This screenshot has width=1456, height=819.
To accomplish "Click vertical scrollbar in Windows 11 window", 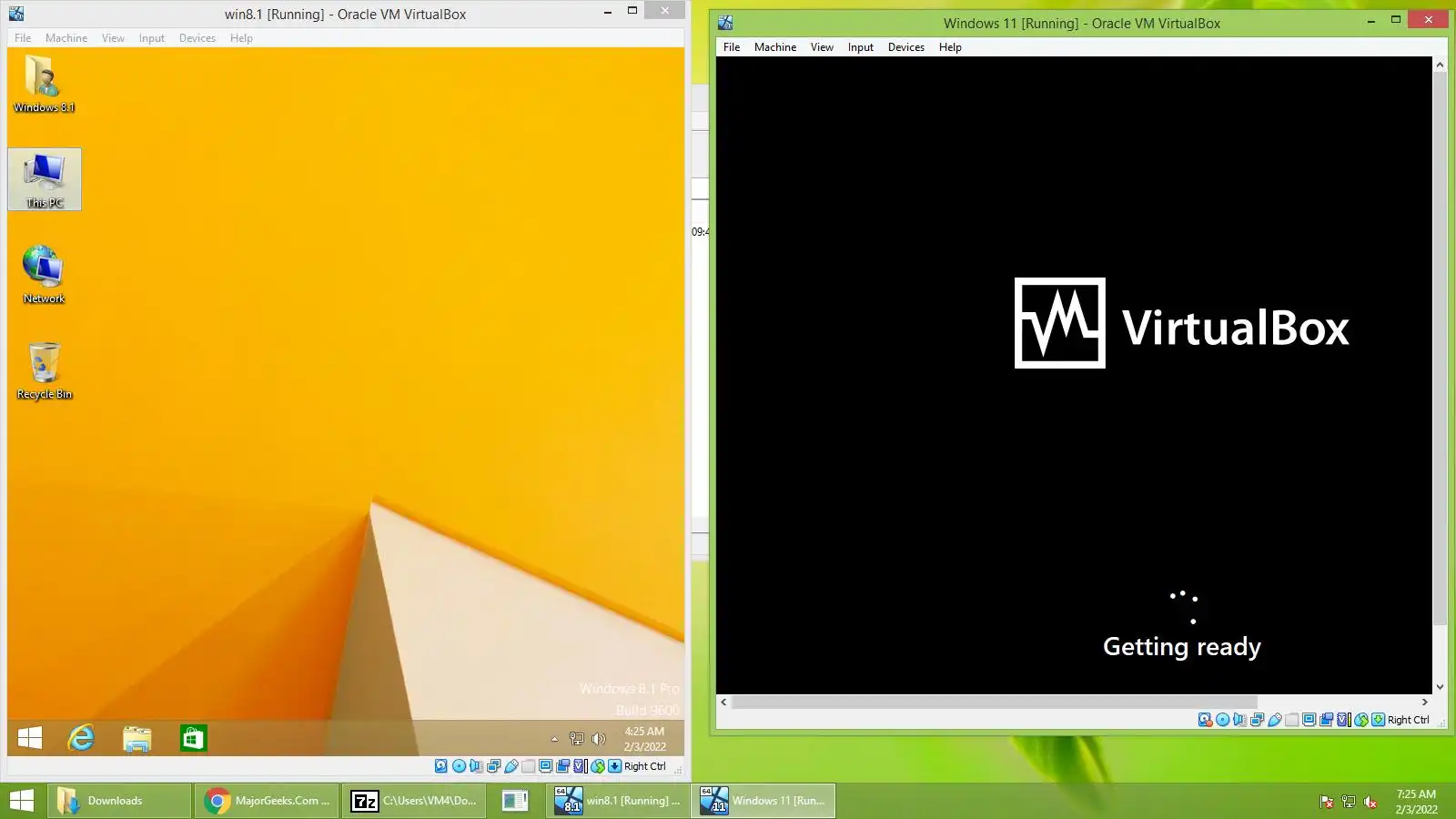I will (1440, 350).
